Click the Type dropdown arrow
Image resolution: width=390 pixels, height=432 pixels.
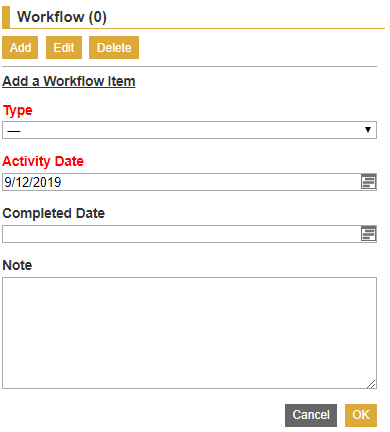click(x=368, y=130)
